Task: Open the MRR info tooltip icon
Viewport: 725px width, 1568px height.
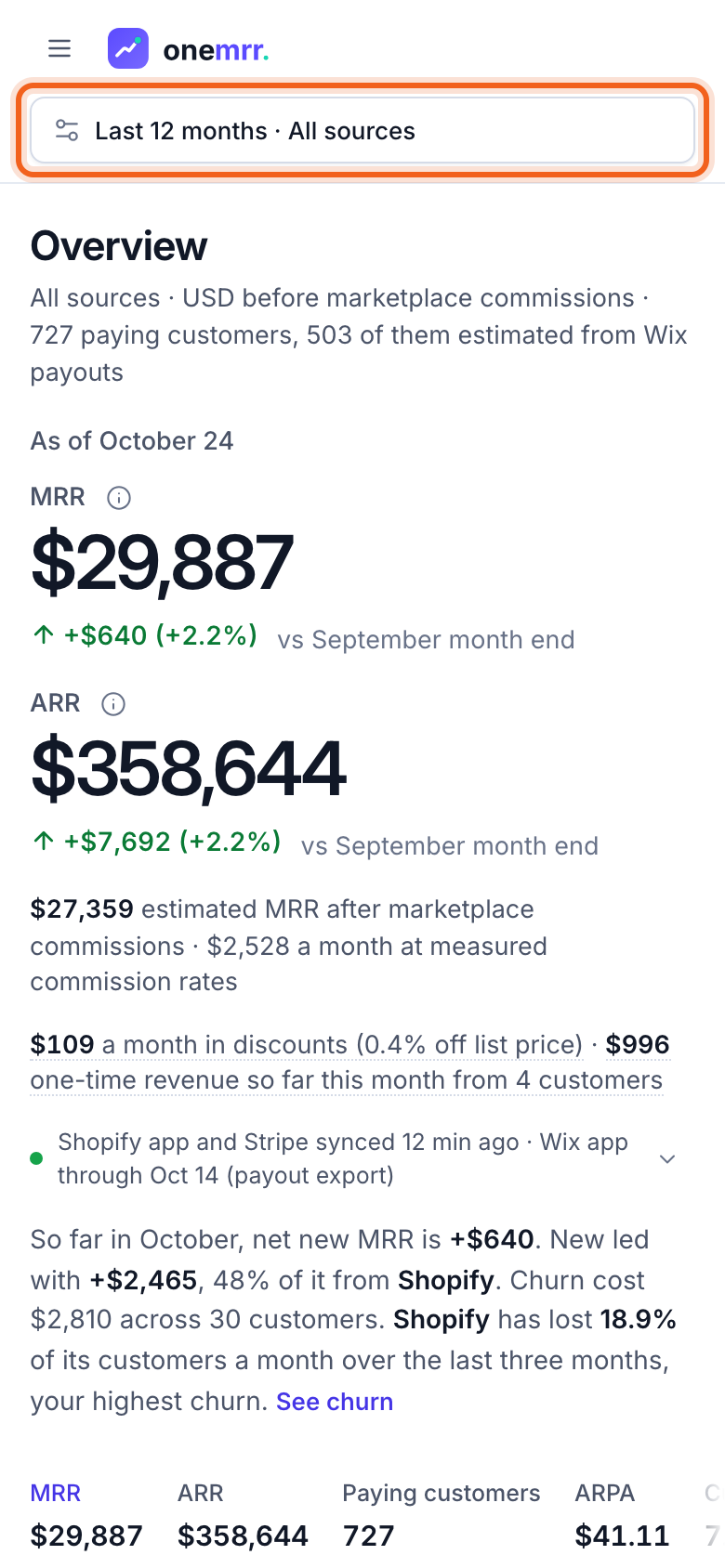Action: (x=119, y=498)
